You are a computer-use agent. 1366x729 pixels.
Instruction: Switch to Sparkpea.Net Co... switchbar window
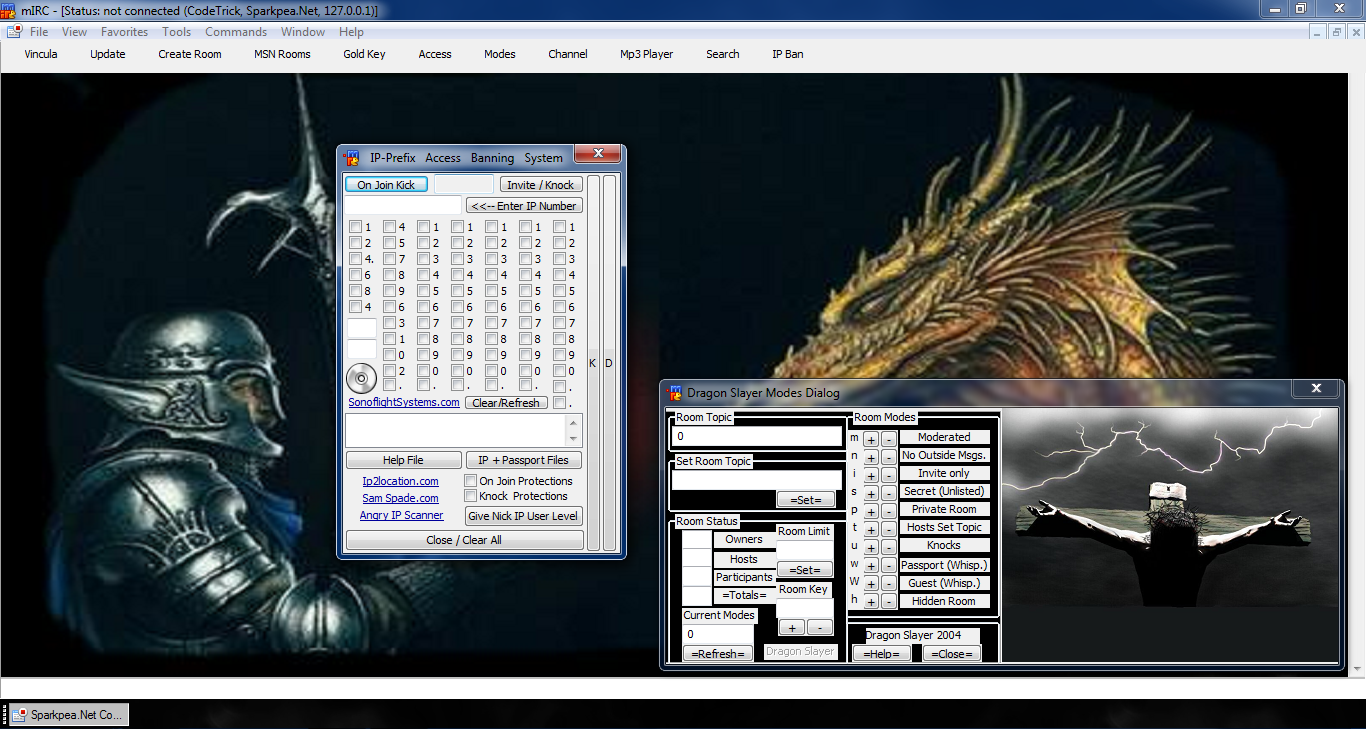[68, 715]
